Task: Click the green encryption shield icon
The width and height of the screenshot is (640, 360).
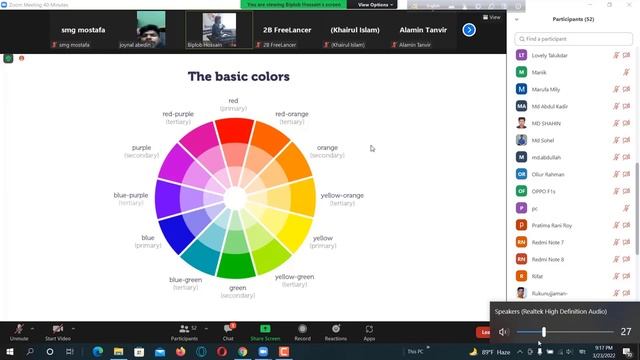Action: point(8,58)
